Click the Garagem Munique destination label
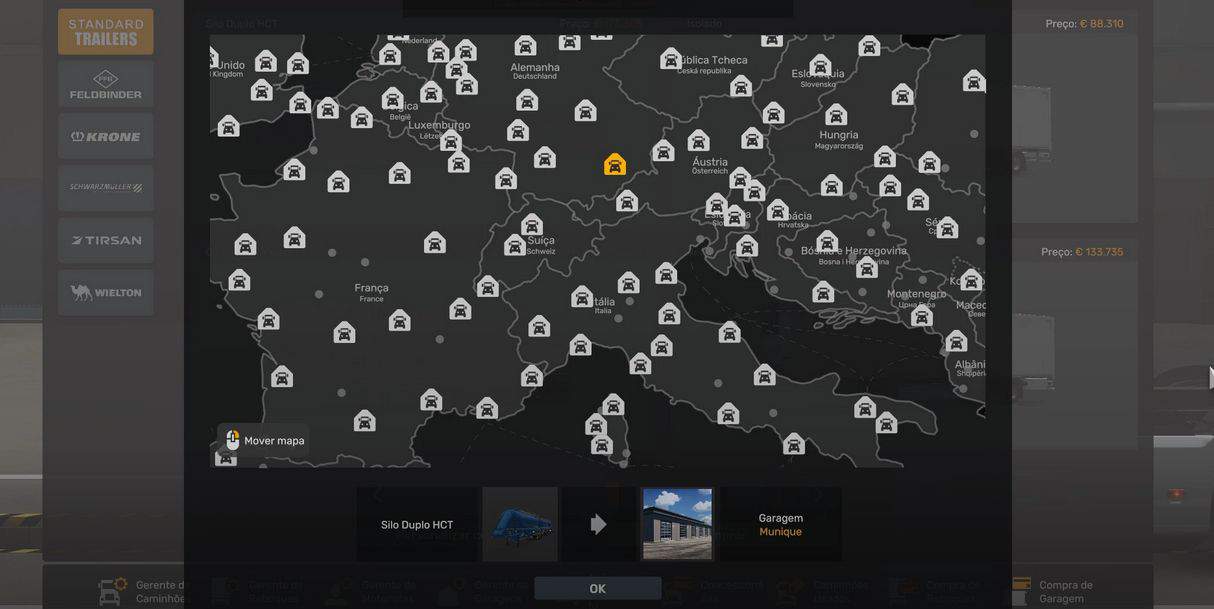The width and height of the screenshot is (1214, 609). [x=781, y=525]
